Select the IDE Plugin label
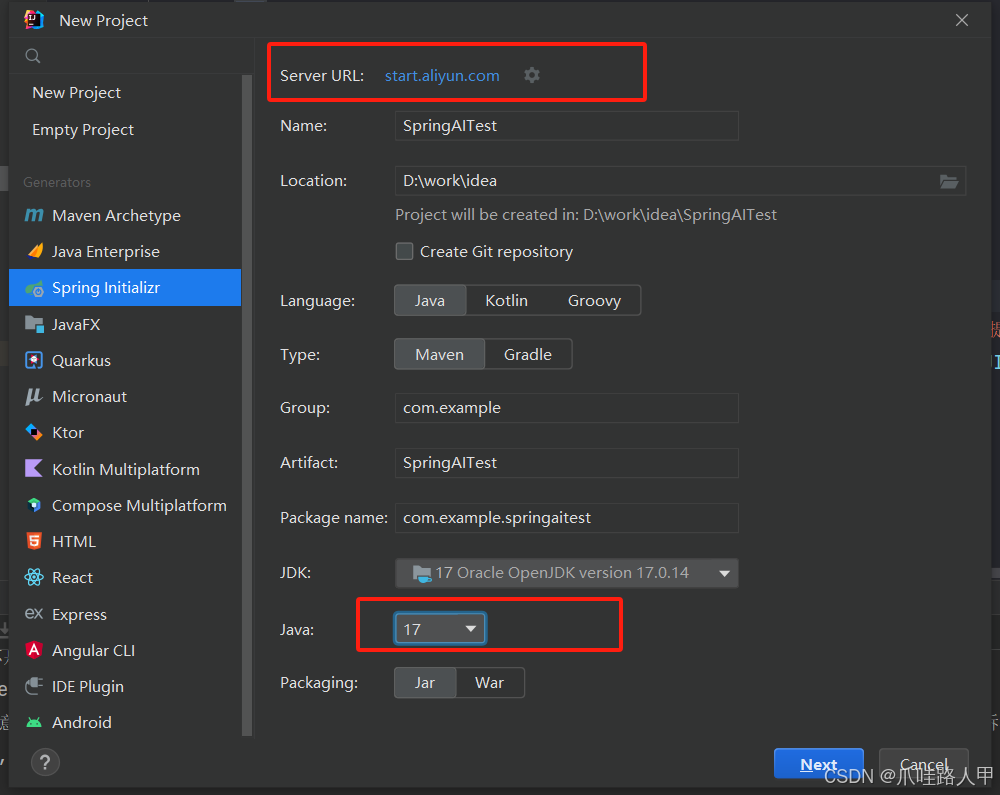 [87, 687]
